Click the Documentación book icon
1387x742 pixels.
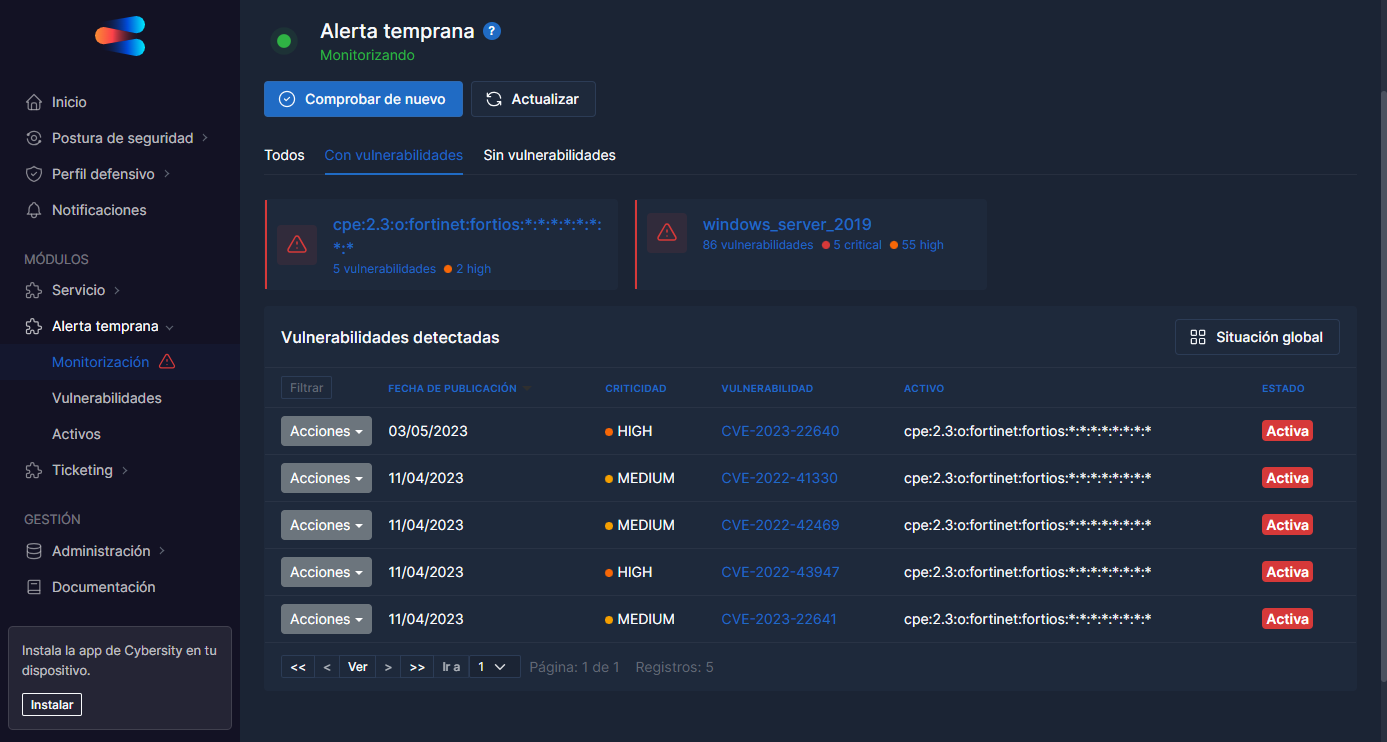(x=34, y=587)
